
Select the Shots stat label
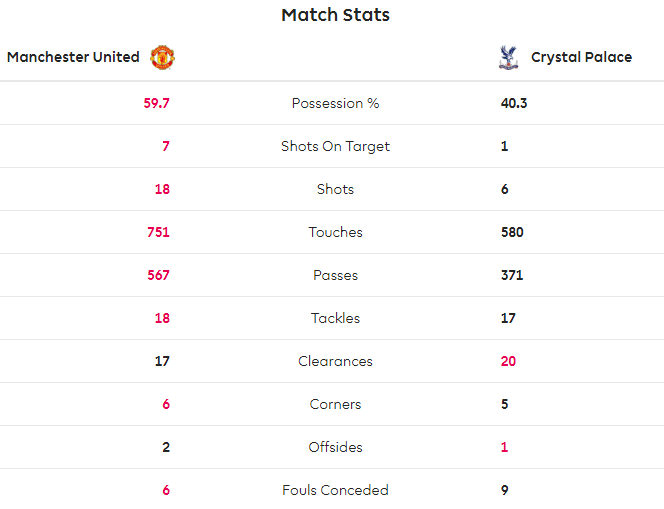pyautogui.click(x=335, y=189)
